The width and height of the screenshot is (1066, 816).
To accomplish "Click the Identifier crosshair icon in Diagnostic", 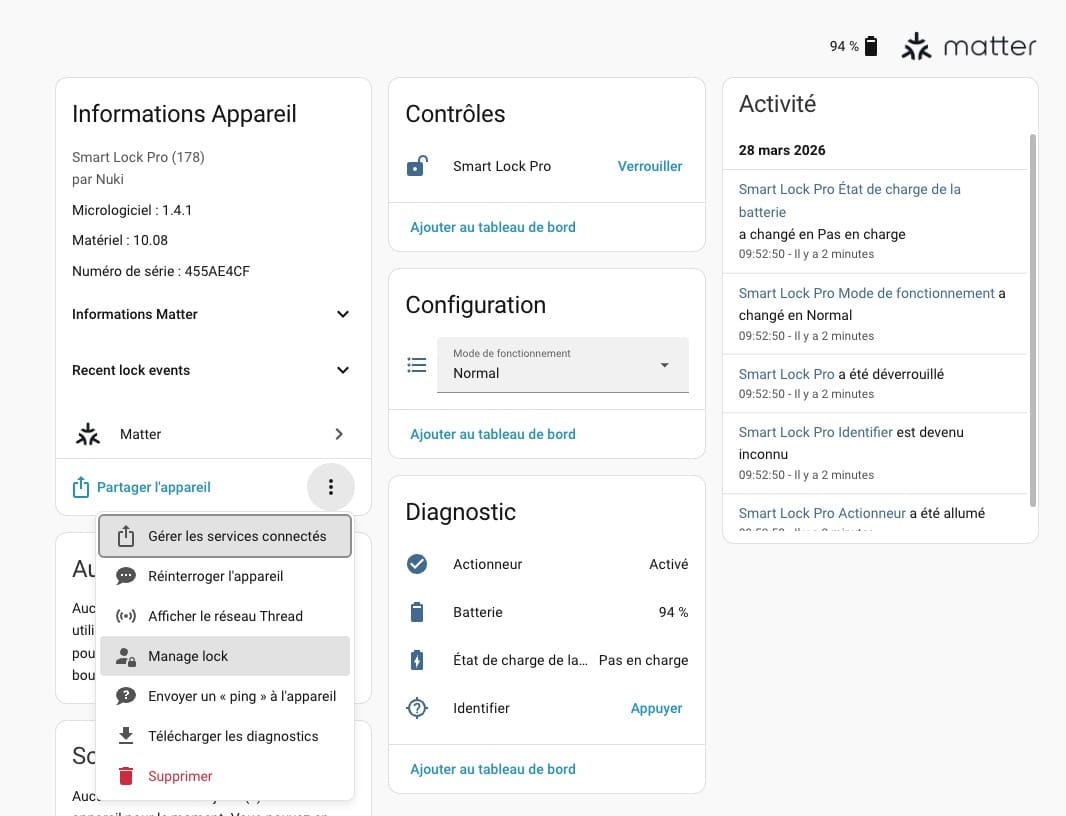I will [417, 708].
